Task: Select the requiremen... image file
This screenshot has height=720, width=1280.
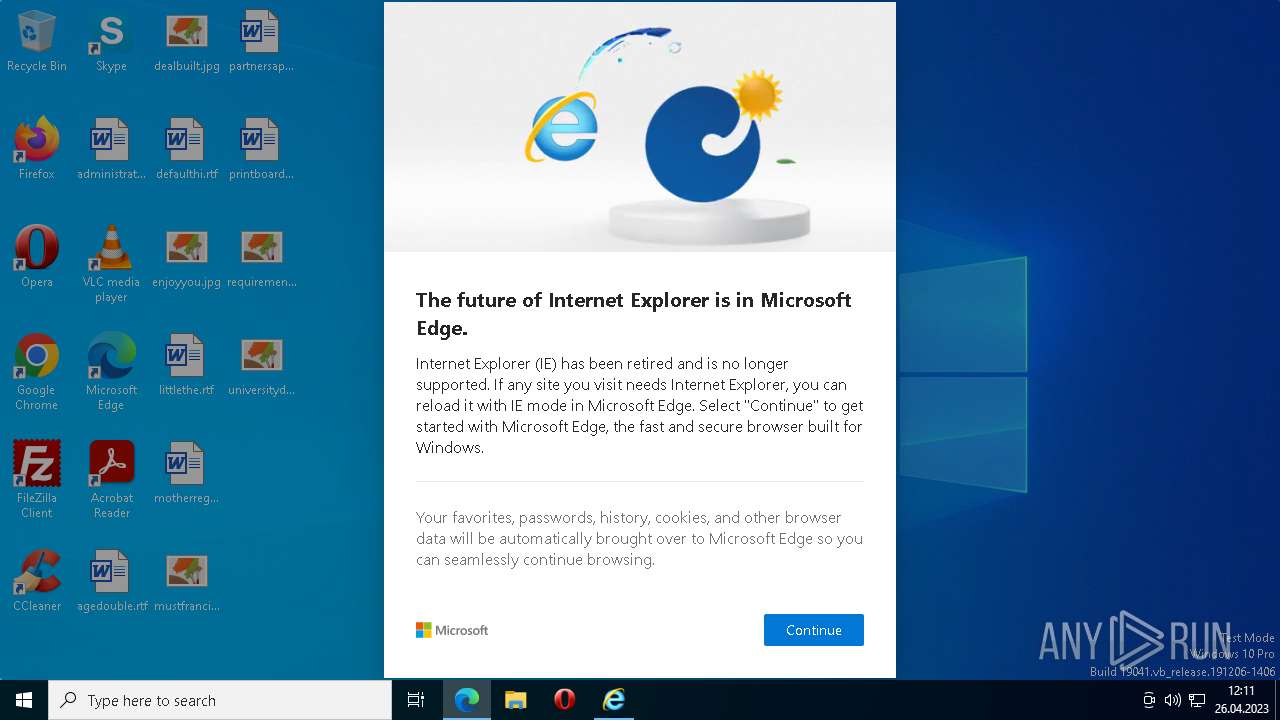Action: [x=261, y=257]
